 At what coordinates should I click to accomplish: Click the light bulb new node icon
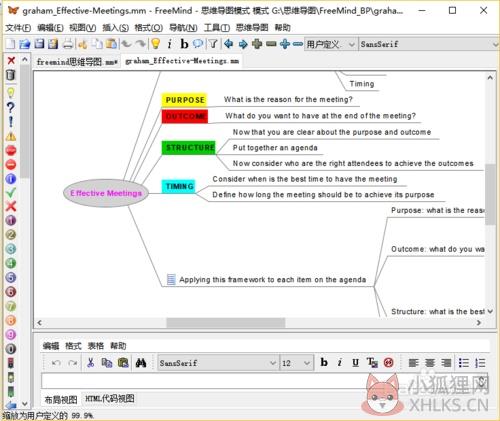(x=155, y=44)
